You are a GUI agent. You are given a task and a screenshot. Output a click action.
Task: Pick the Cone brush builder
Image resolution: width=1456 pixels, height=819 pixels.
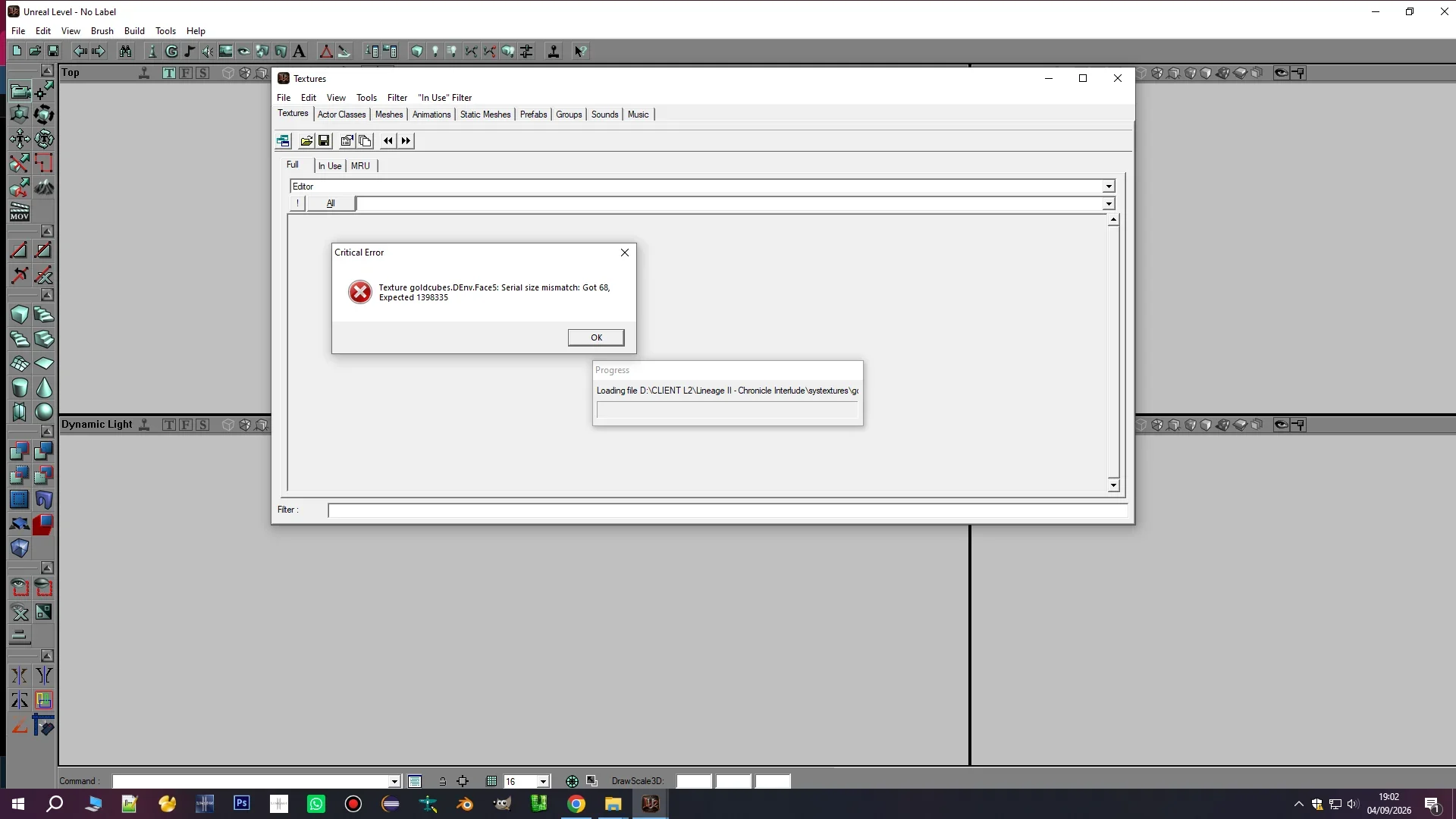pyautogui.click(x=44, y=388)
